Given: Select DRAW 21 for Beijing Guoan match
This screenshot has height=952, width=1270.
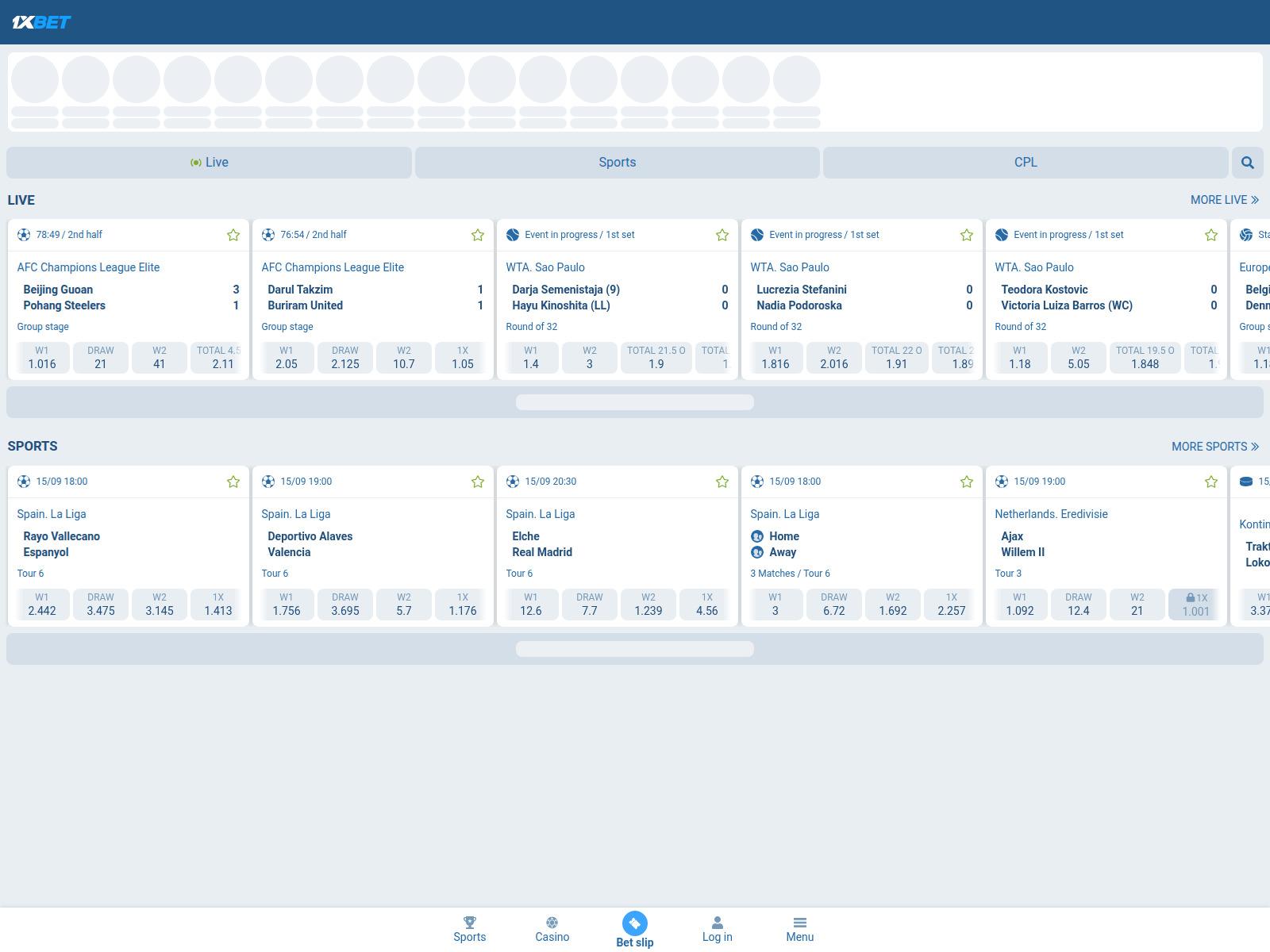Looking at the screenshot, I should [101, 358].
